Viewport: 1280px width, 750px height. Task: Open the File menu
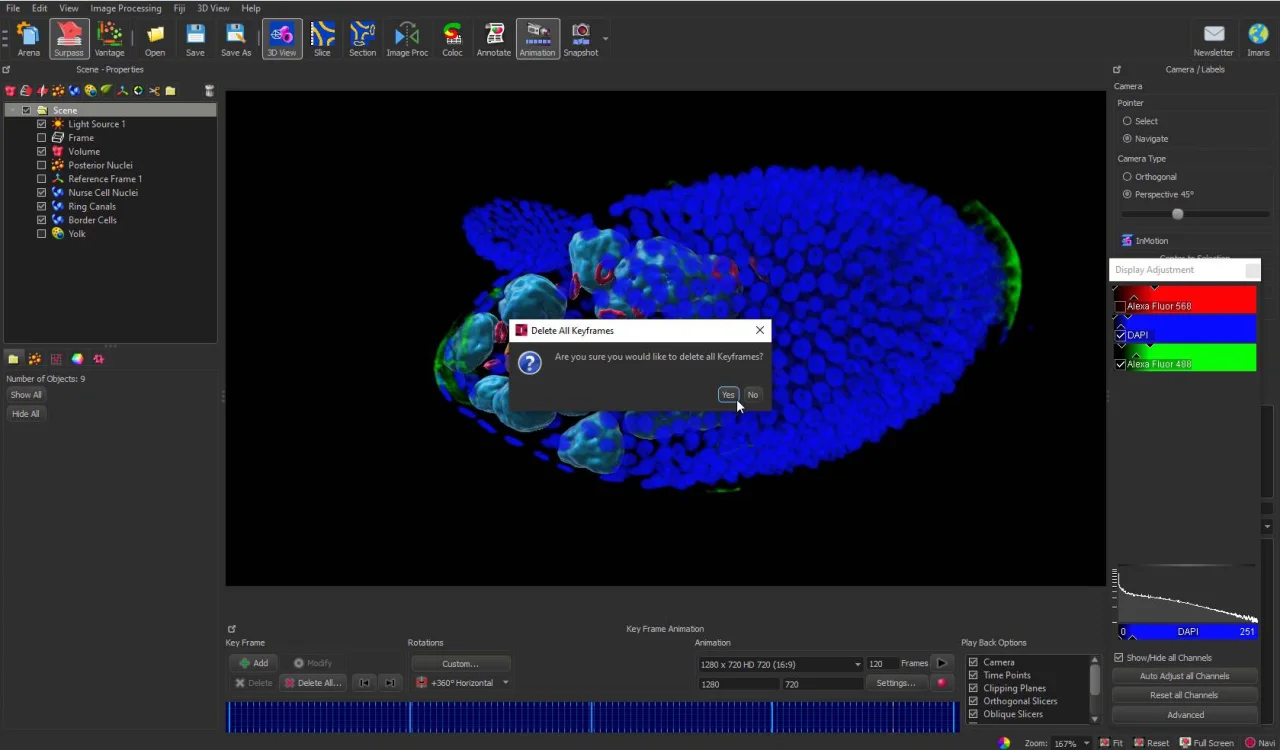pos(13,8)
